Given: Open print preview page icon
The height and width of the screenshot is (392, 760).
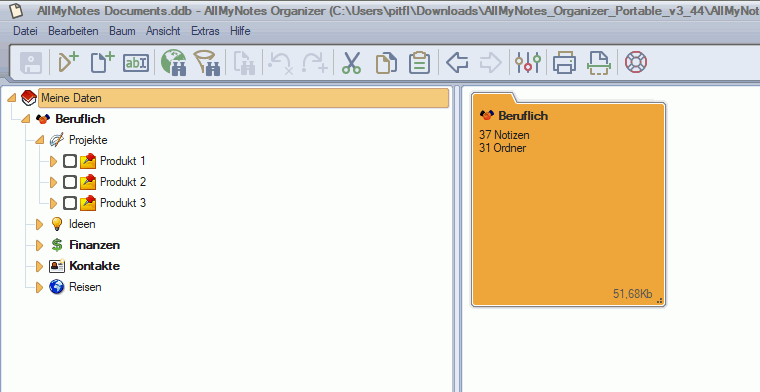Looking at the screenshot, I should click(x=599, y=63).
